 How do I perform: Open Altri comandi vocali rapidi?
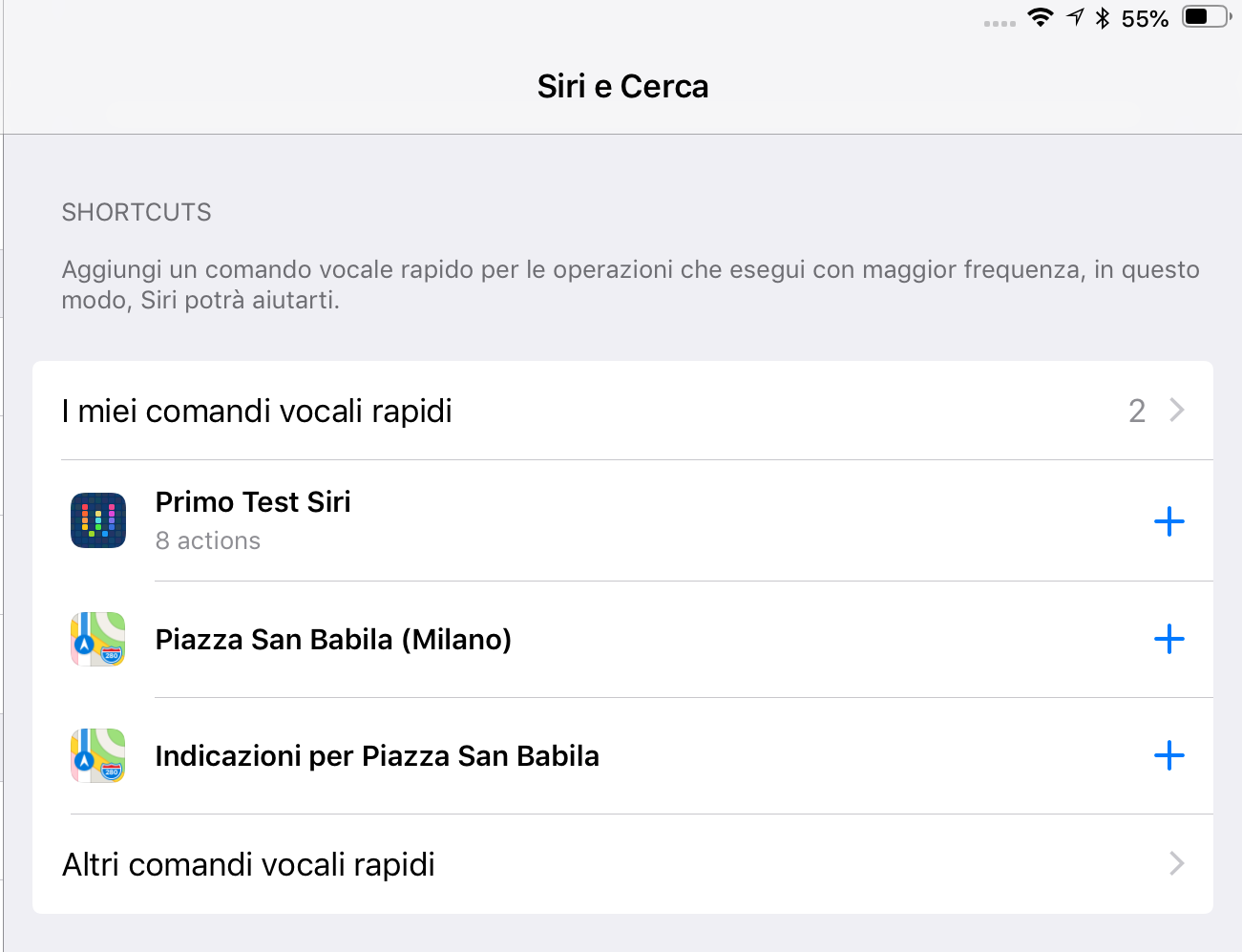tap(248, 865)
